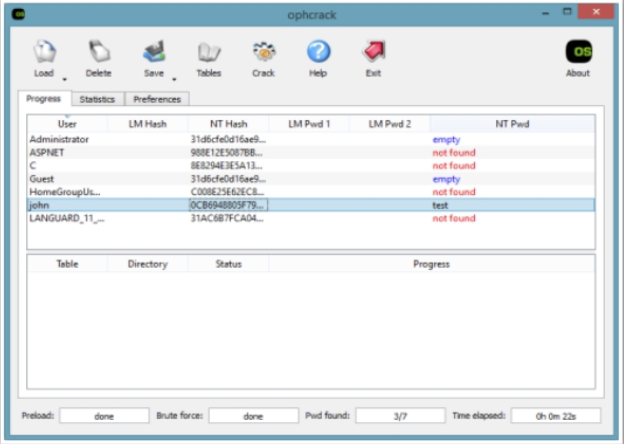Viewport: 624px width, 444px height.
Task: Minimize the ophcrack window
Action: tap(546, 13)
